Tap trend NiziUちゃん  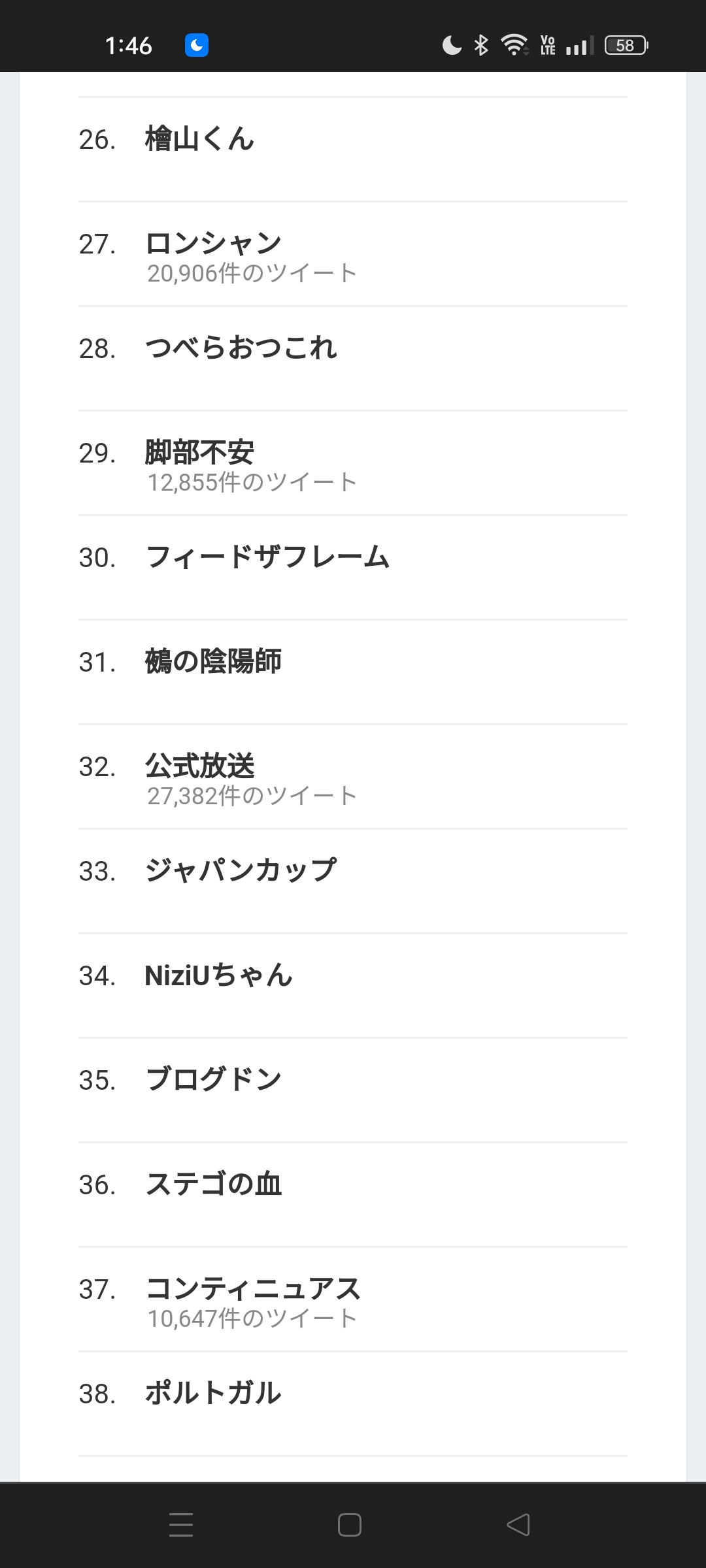point(218,975)
